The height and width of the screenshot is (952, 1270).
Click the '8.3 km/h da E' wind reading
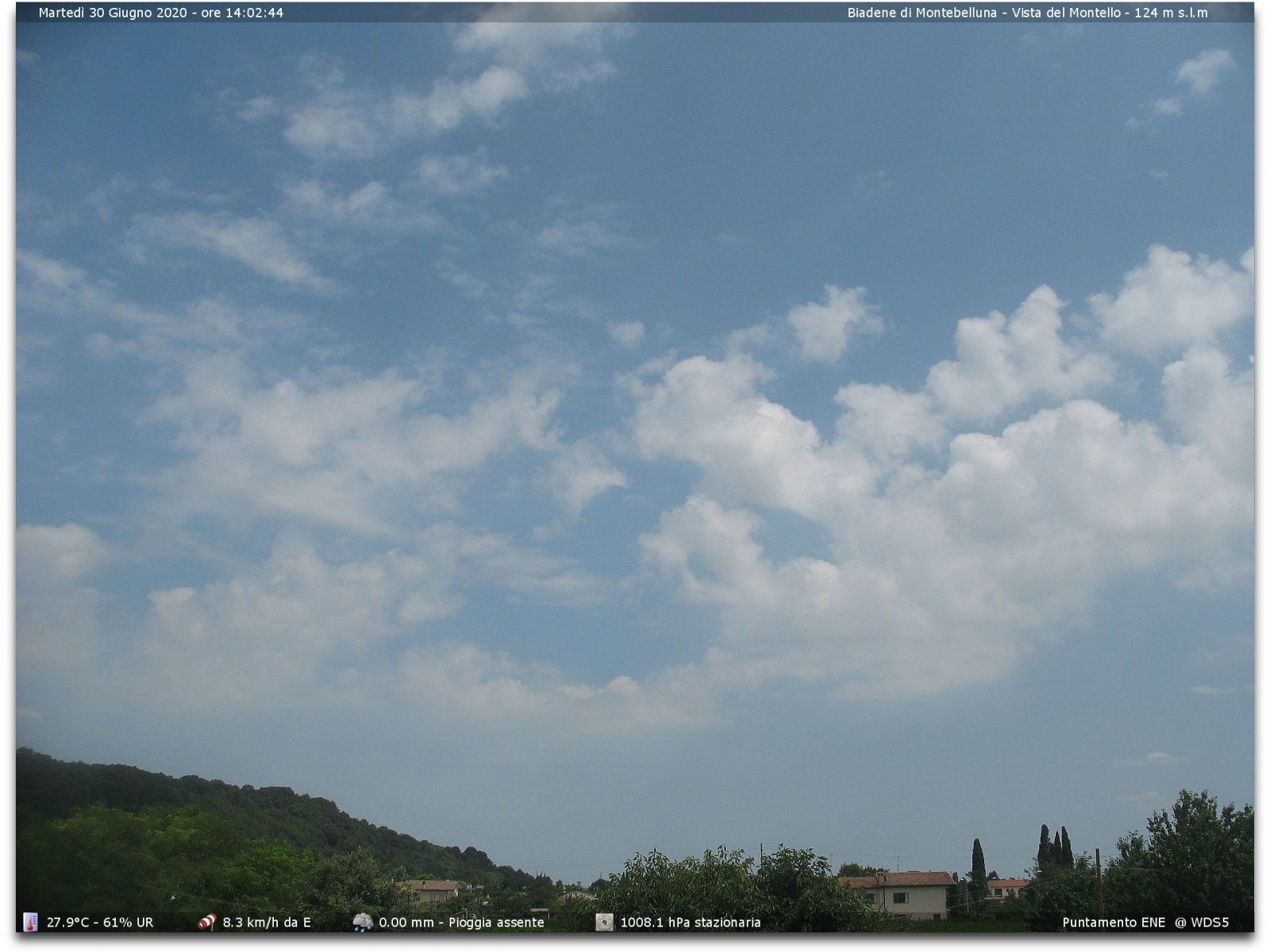click(x=267, y=923)
